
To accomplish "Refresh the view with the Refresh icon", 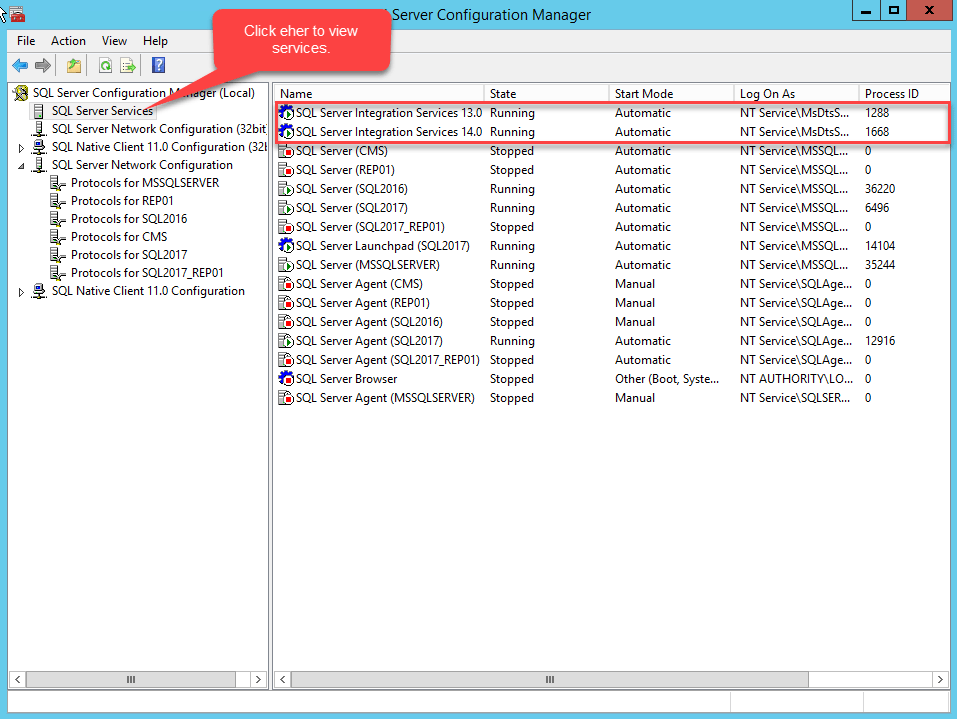I will [106, 65].
